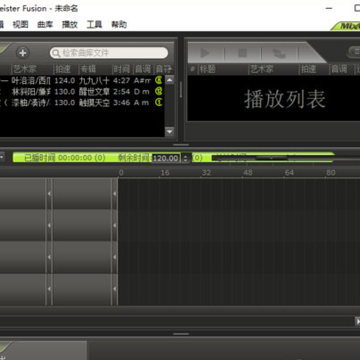Click the 130.0 tempo in the 触摸天空 row
Screen dimensions: 360x360
pos(65,103)
